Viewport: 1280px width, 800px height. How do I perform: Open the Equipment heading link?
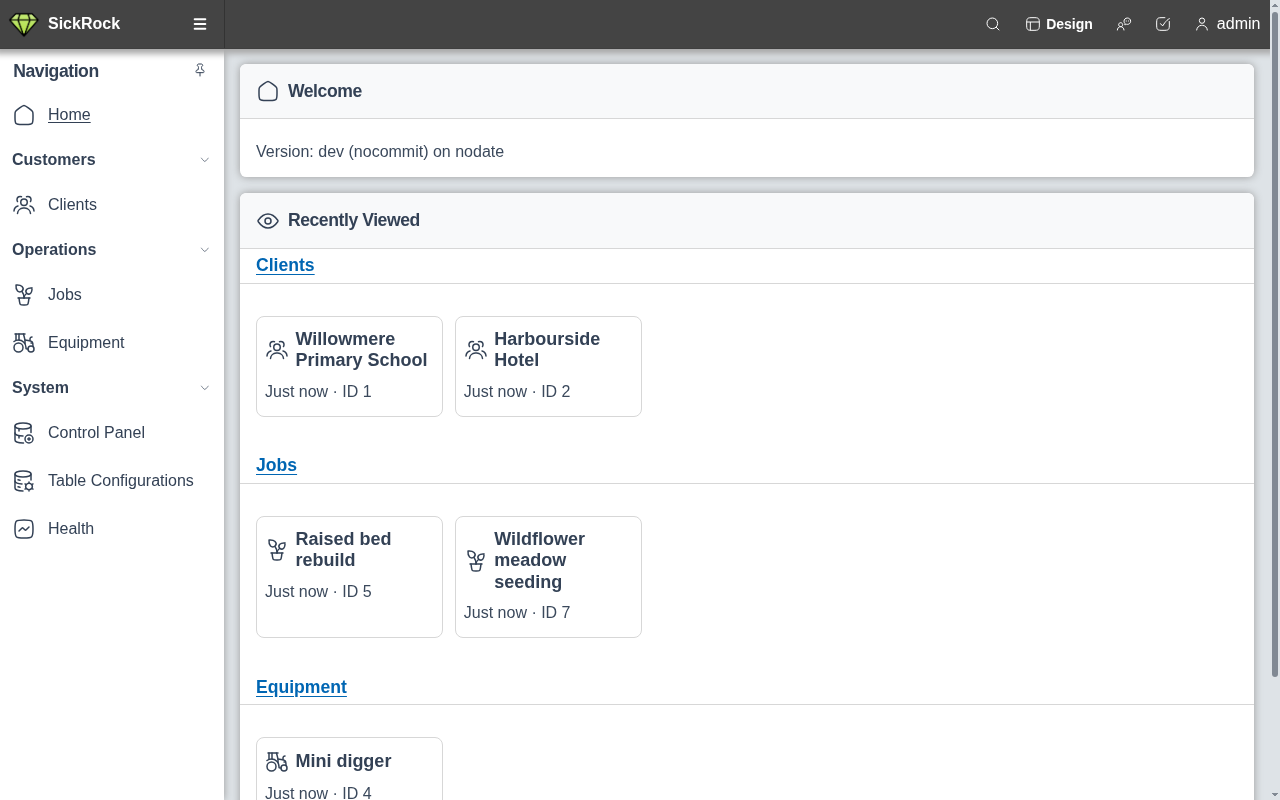[301, 687]
